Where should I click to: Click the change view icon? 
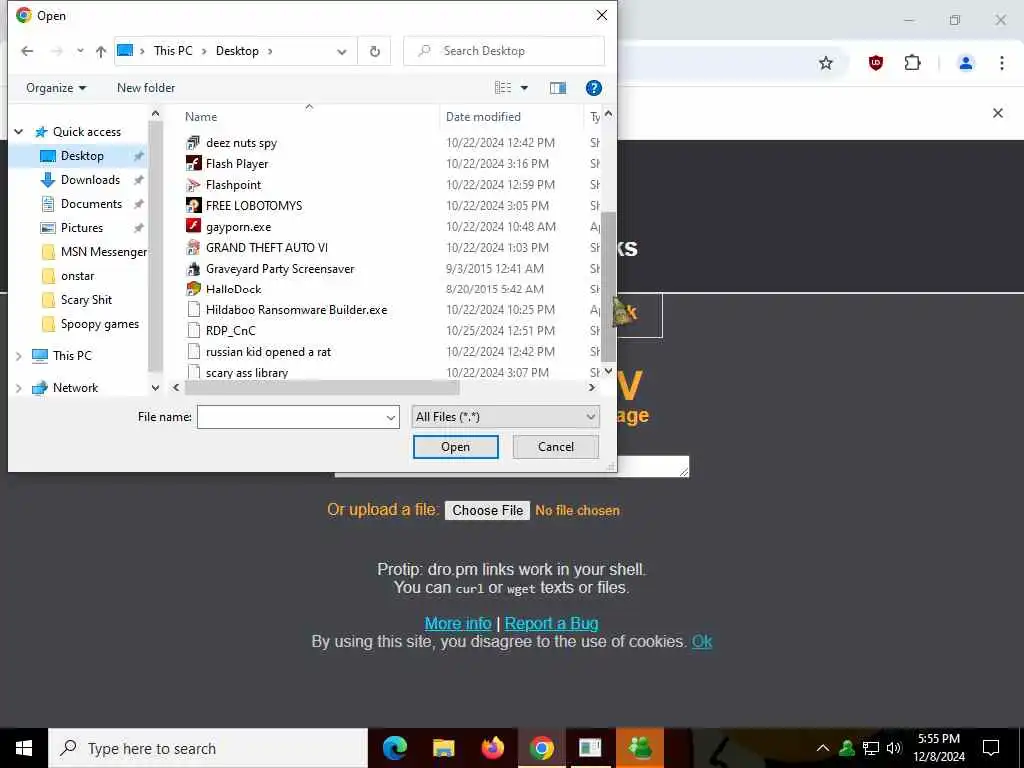503,88
